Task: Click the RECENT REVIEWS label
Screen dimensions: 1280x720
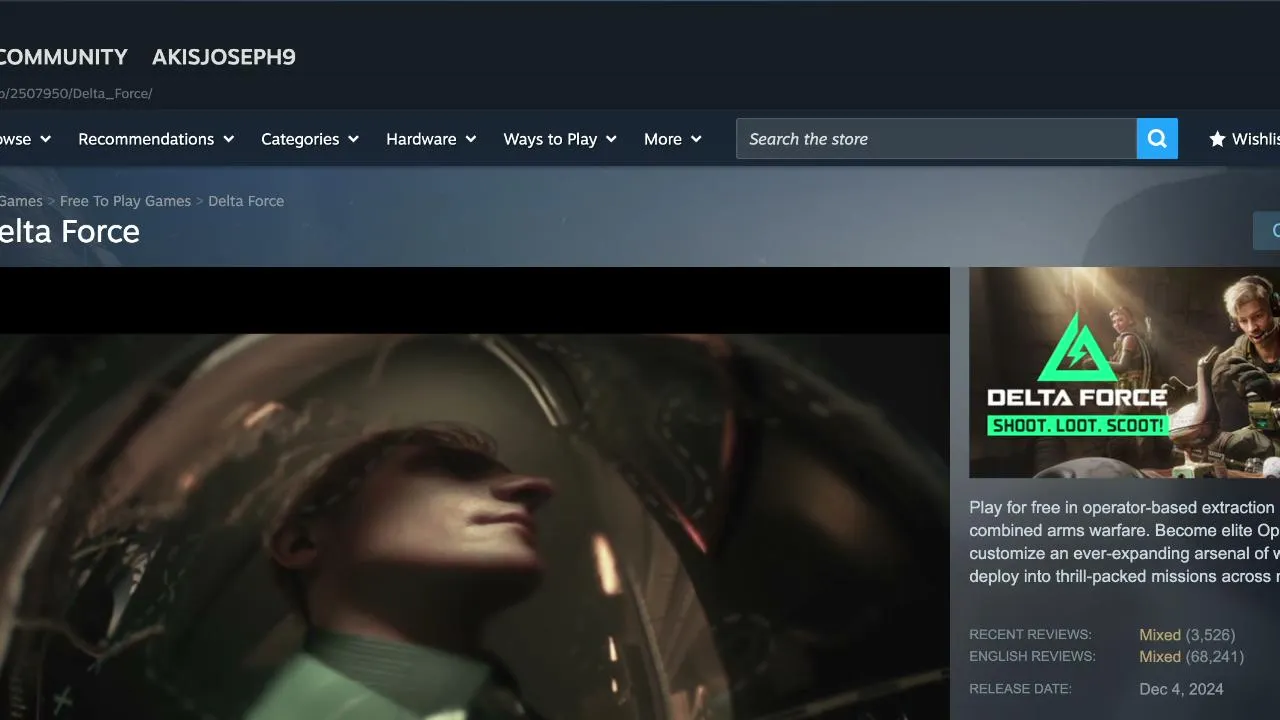Action: pyautogui.click(x=1030, y=635)
